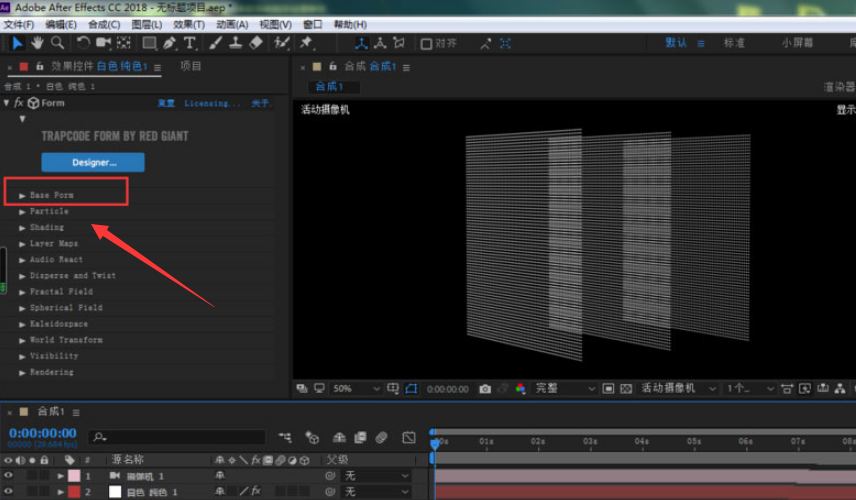
Task: Click the red label color of layer 2
Action: point(73,492)
